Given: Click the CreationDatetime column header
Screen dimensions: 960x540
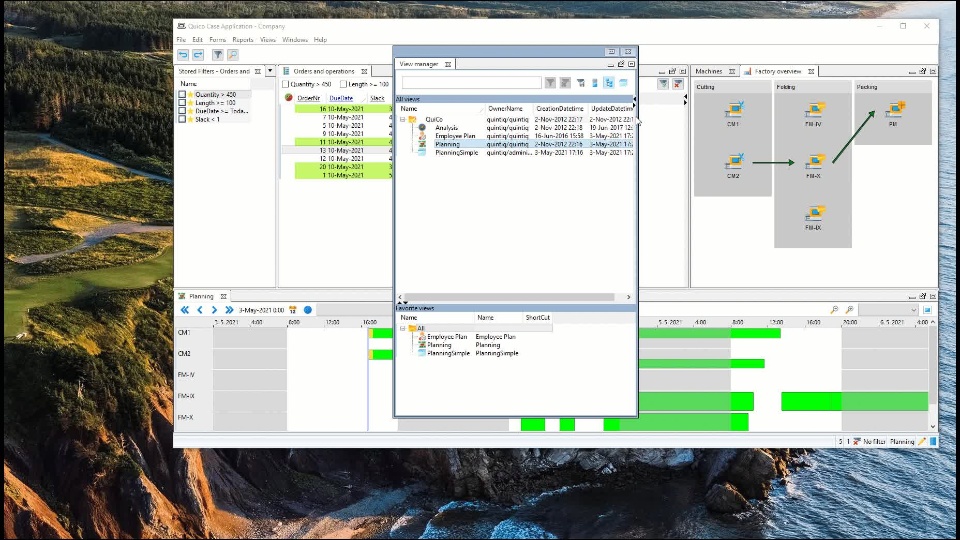Looking at the screenshot, I should [x=560, y=108].
